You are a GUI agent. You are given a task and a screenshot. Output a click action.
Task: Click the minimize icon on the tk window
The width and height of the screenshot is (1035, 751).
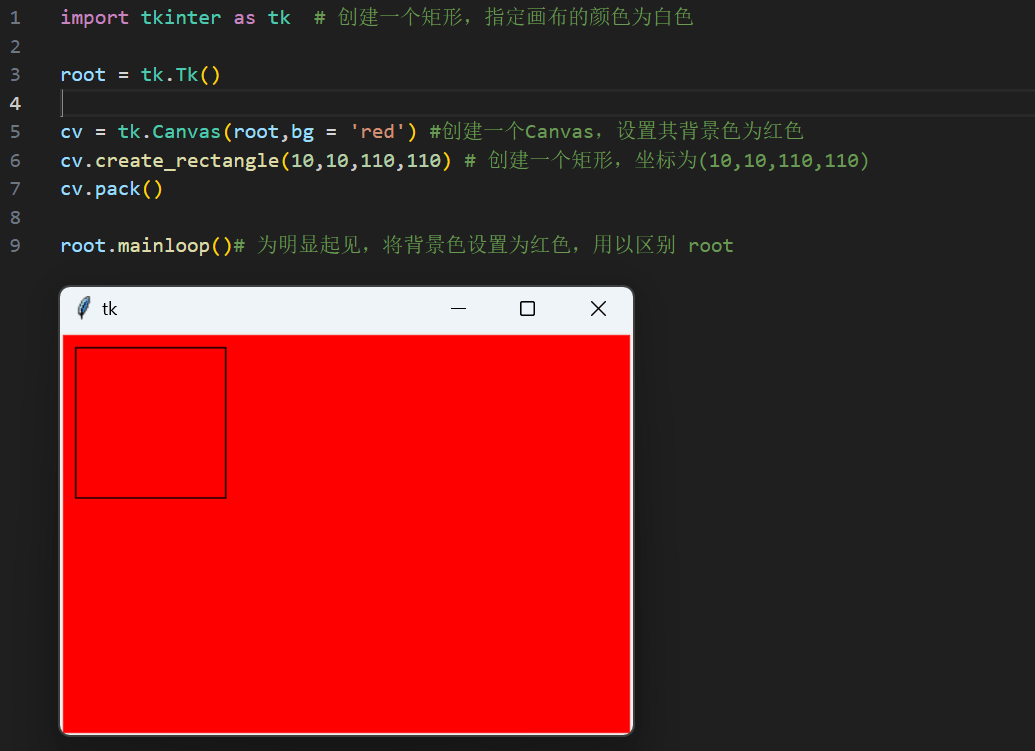pos(458,309)
